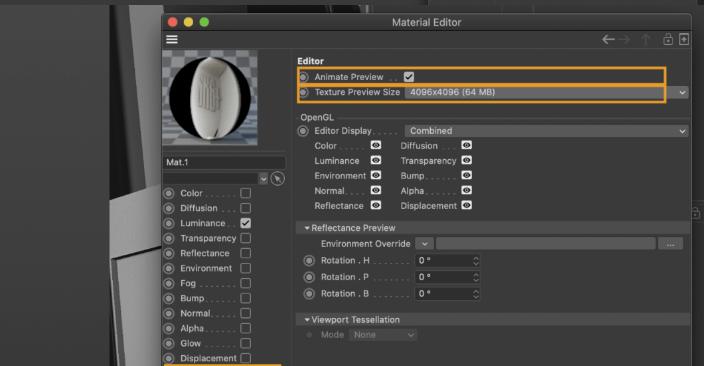Click the circle icon beside Alpha channel
Viewport: 704px width, 366px height.
click(169, 329)
